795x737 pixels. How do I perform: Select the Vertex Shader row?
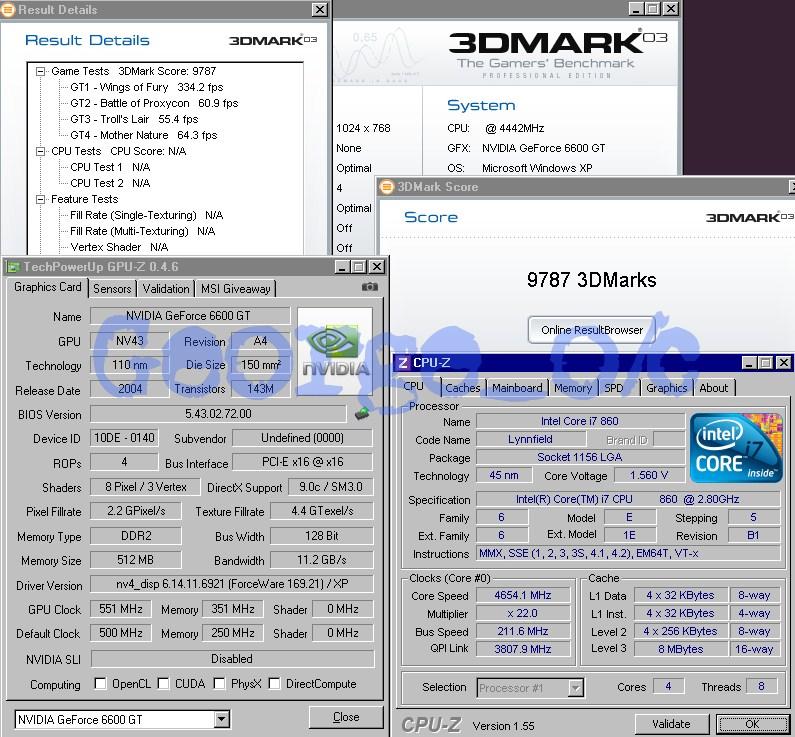pyautogui.click(x=119, y=247)
